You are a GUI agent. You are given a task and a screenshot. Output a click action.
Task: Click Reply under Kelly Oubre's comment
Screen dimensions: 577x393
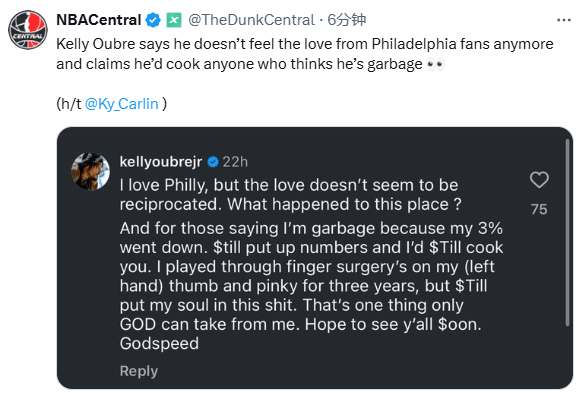pyautogui.click(x=139, y=371)
